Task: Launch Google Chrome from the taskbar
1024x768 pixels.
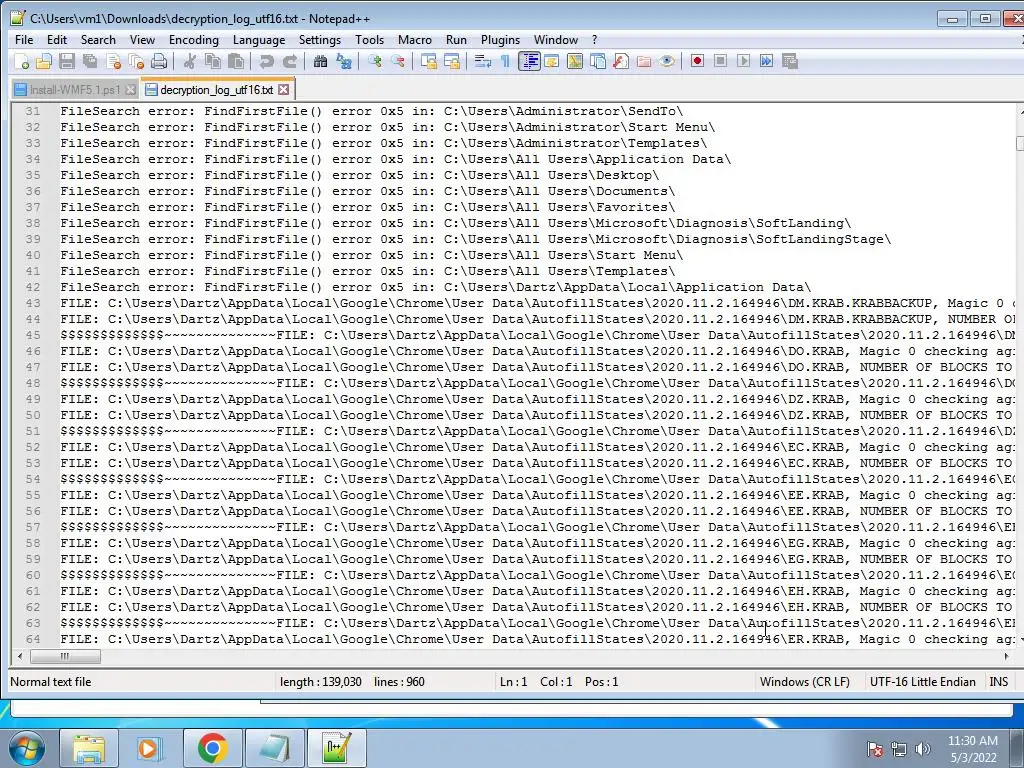Action: (212, 748)
